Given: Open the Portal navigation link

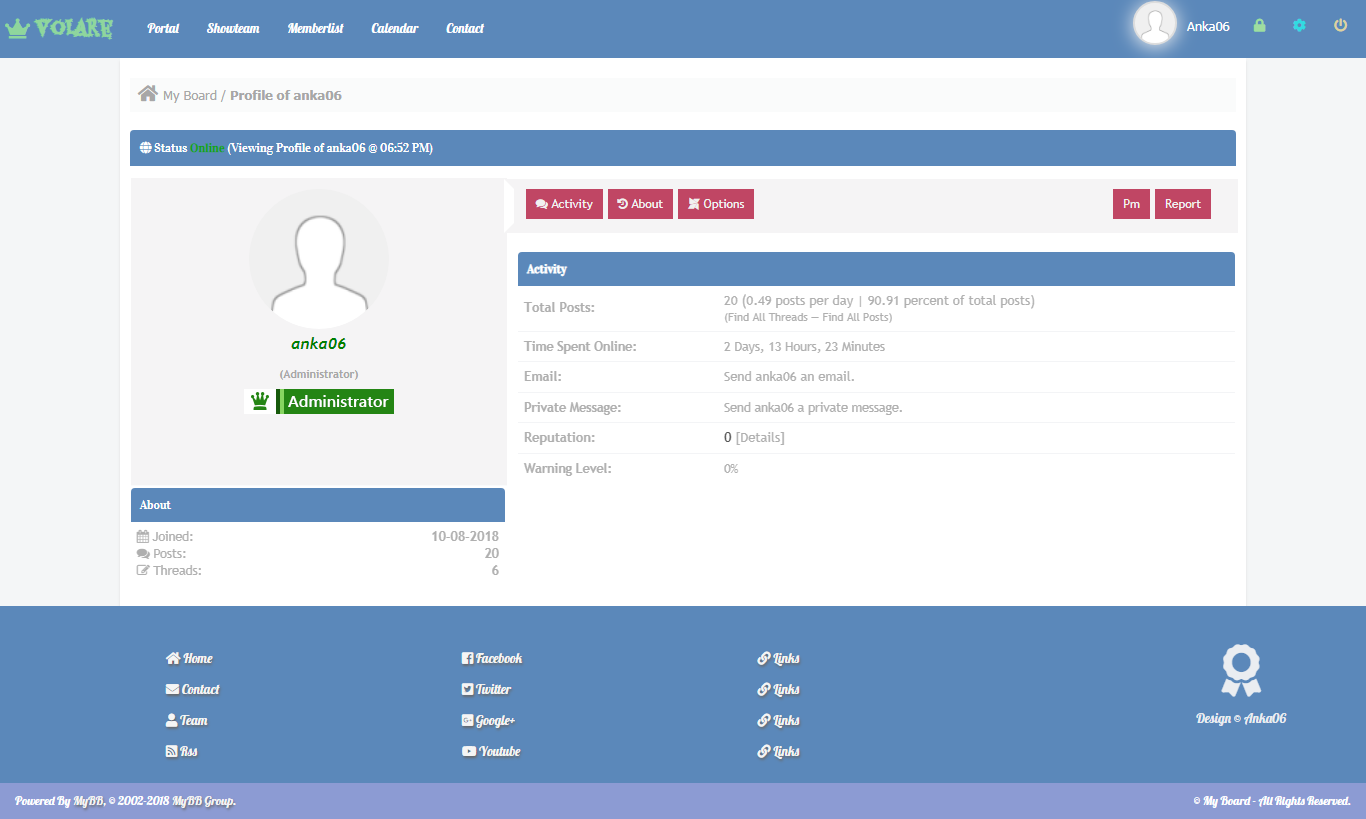Looking at the screenshot, I should [163, 28].
